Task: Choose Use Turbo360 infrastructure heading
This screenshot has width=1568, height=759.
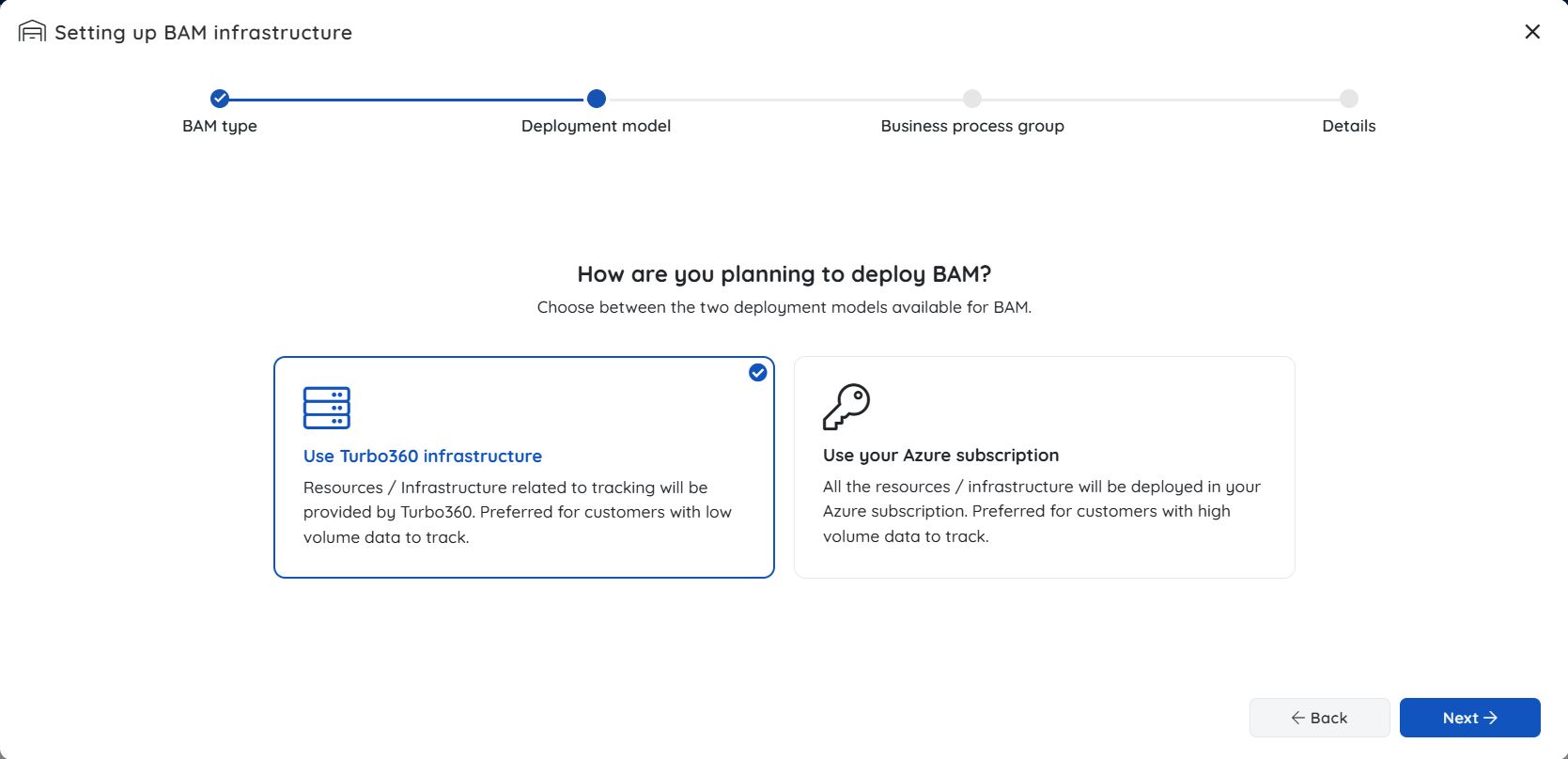Action: pyautogui.click(x=423, y=456)
